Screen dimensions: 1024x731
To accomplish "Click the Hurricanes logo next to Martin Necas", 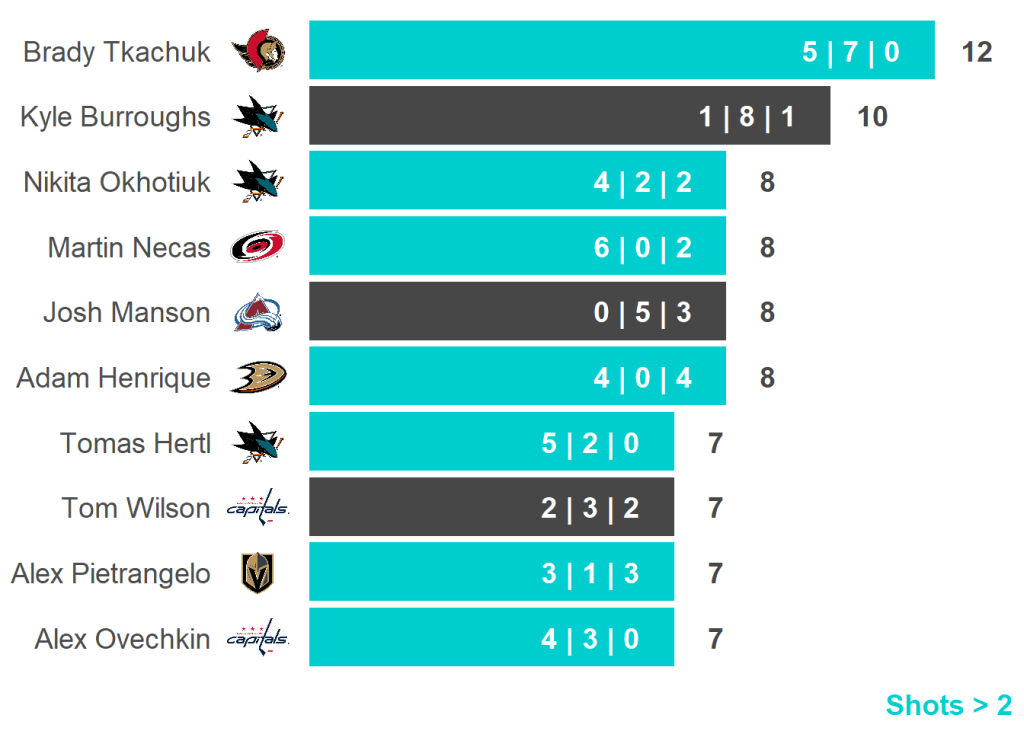I will coord(258,247).
